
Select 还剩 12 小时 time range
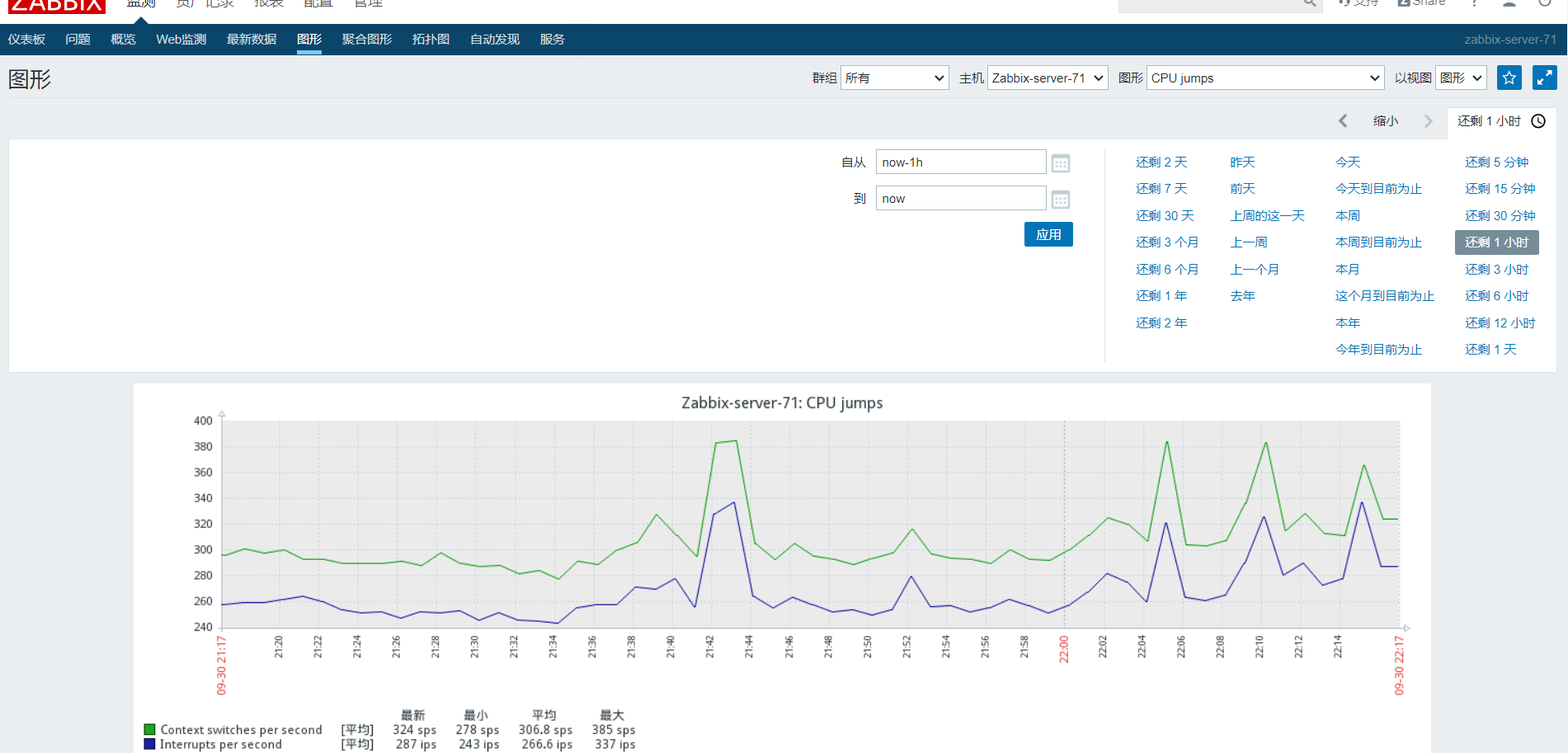1500,323
